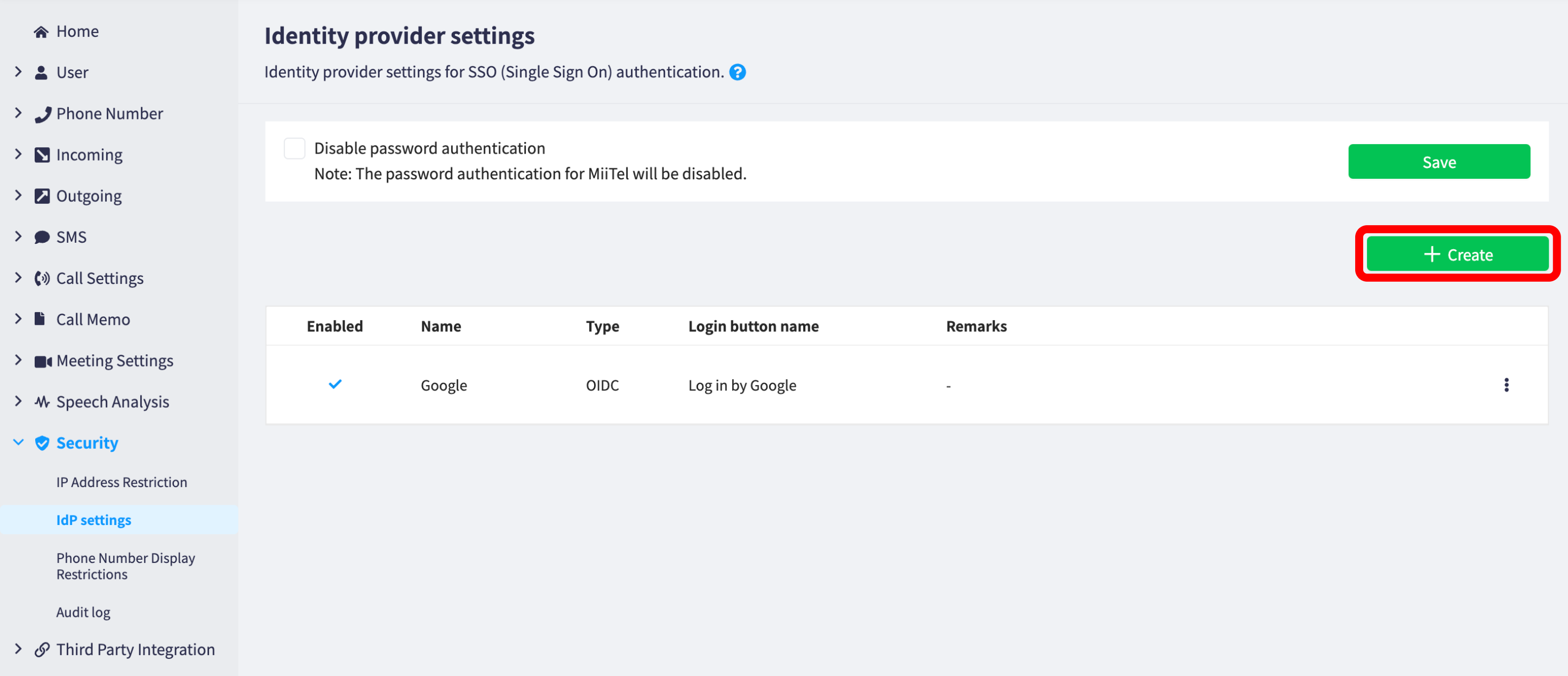This screenshot has width=1568, height=676.
Task: Collapse the Security section chevron
Action: [18, 443]
